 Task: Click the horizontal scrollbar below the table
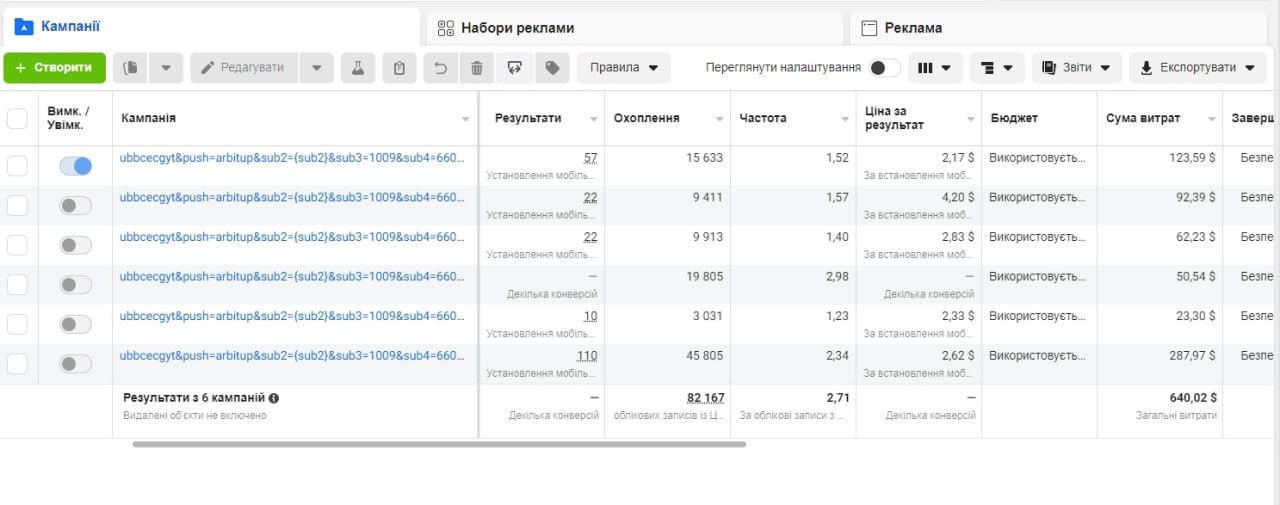tap(439, 443)
